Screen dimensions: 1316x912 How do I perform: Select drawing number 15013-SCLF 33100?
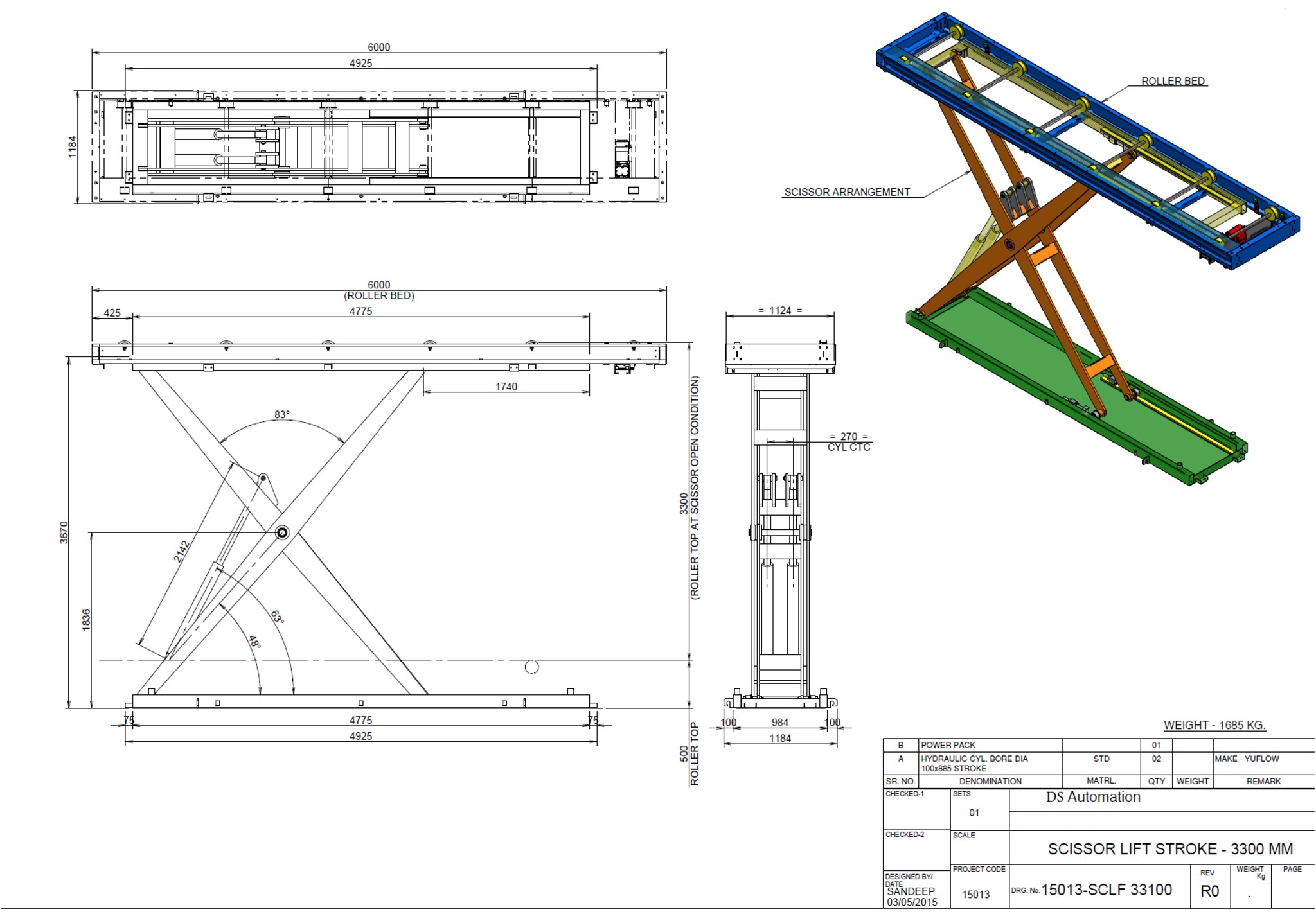point(1107,890)
